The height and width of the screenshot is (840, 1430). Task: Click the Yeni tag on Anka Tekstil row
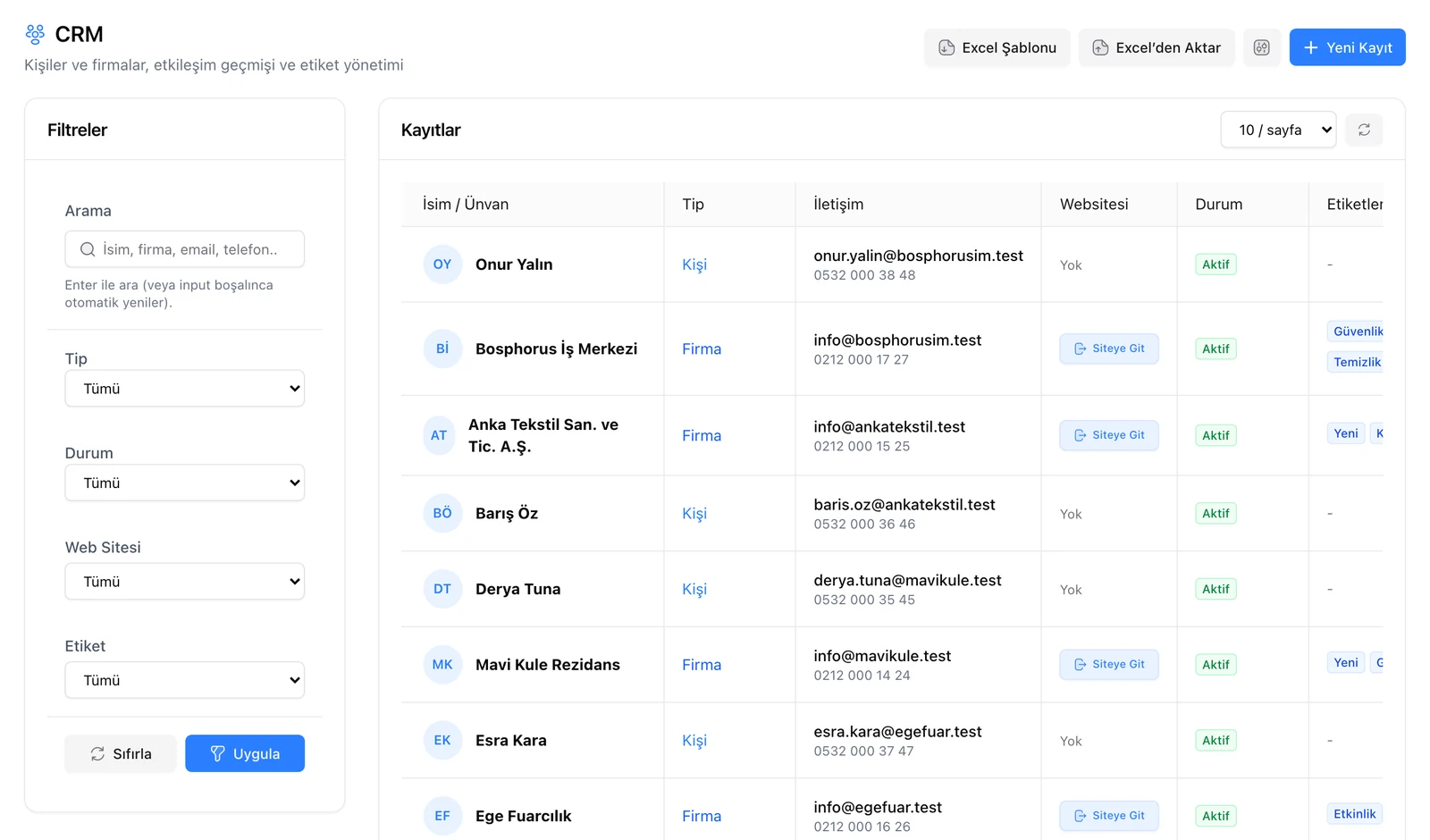(x=1346, y=433)
